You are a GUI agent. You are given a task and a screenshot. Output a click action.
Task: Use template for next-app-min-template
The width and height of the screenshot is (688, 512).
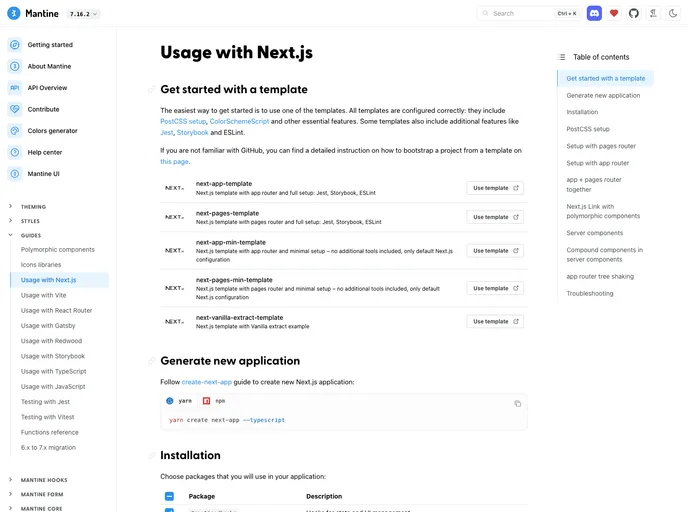(495, 251)
